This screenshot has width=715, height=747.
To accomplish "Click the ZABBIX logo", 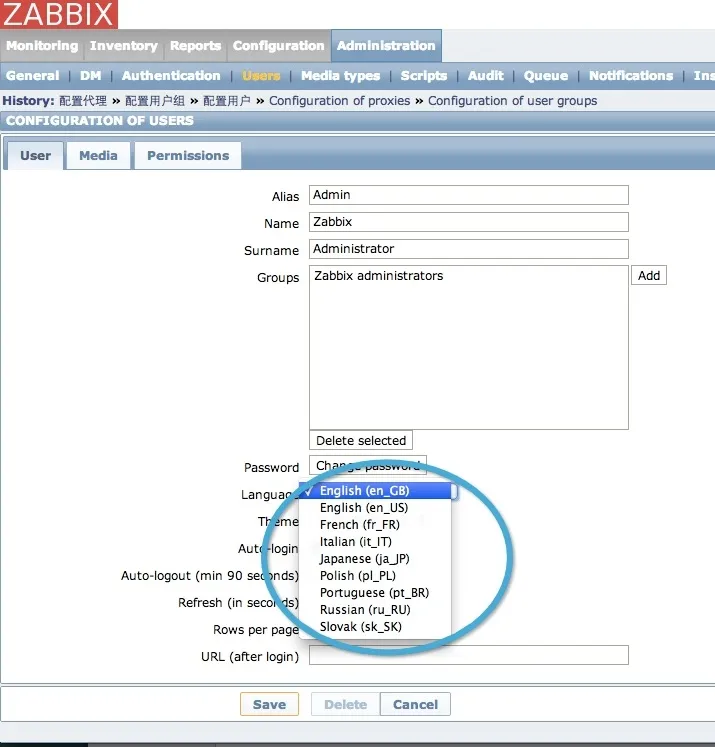I will 59,14.
